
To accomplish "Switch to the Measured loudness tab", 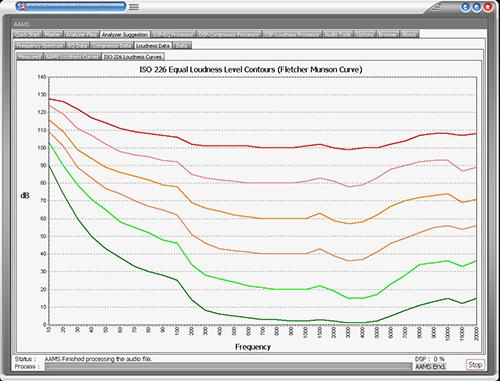I will pos(29,57).
